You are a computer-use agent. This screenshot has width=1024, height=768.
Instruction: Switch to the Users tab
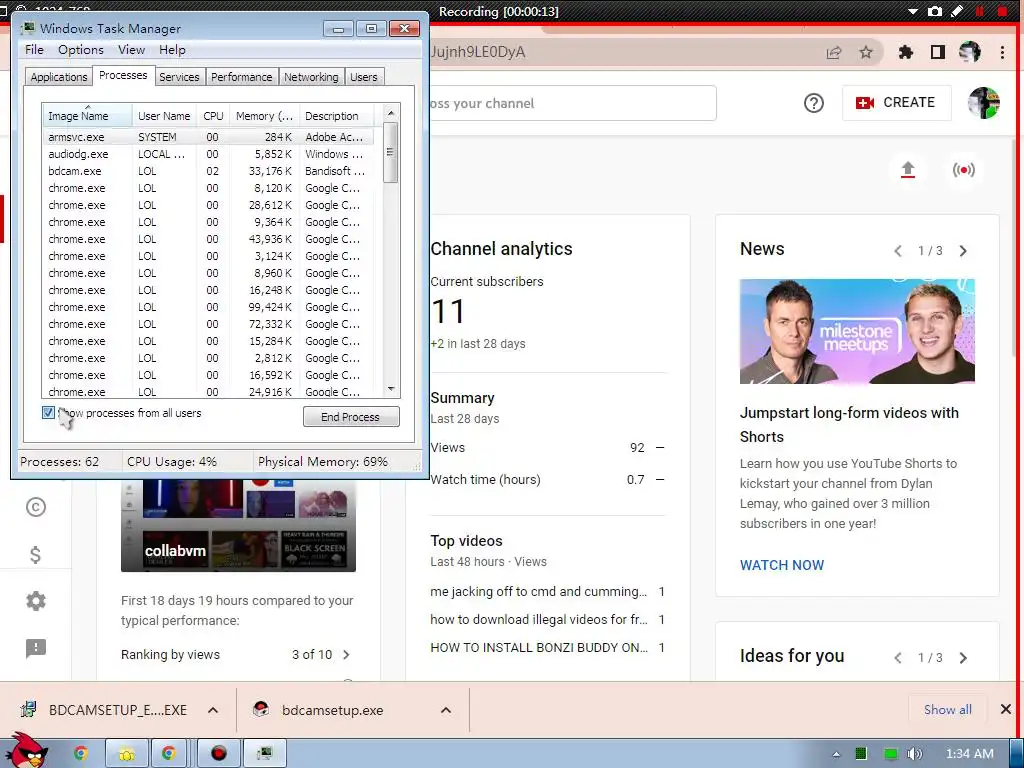364,77
